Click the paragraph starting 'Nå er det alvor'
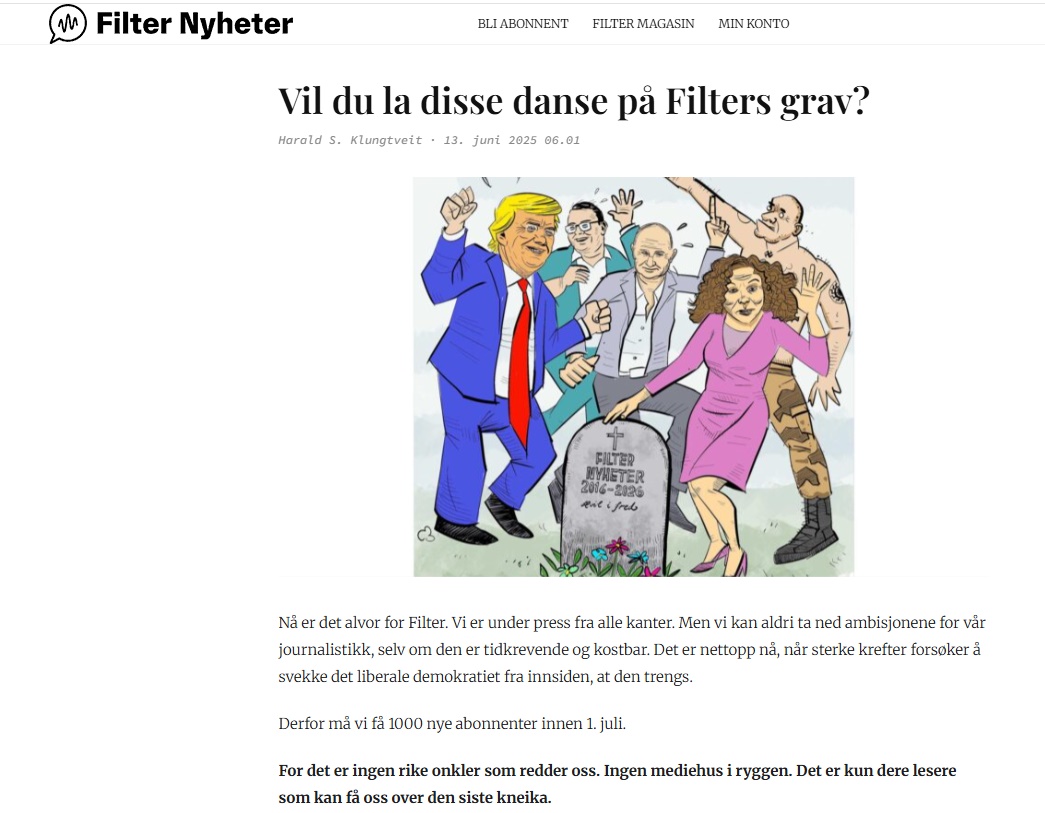 tap(632, 650)
